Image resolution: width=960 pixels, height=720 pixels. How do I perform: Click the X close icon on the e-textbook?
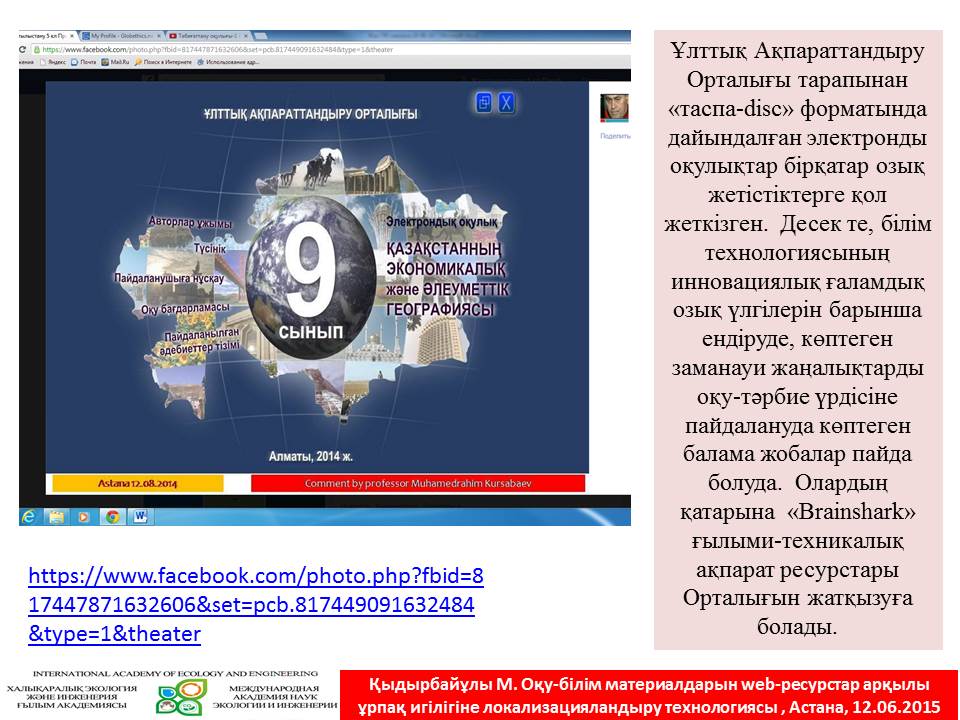pos(506,102)
